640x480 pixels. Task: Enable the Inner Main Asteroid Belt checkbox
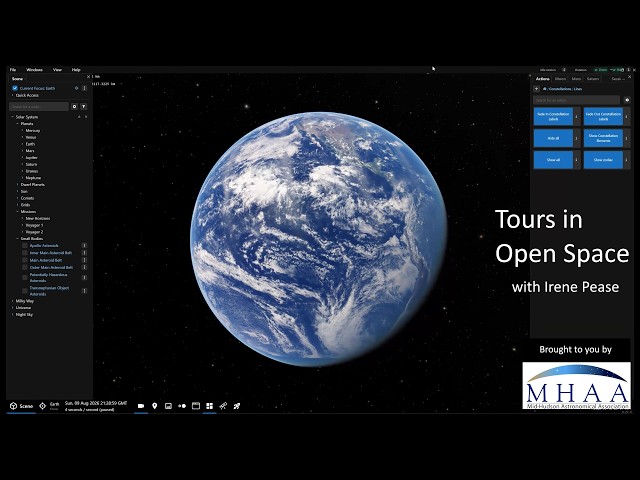point(25,253)
